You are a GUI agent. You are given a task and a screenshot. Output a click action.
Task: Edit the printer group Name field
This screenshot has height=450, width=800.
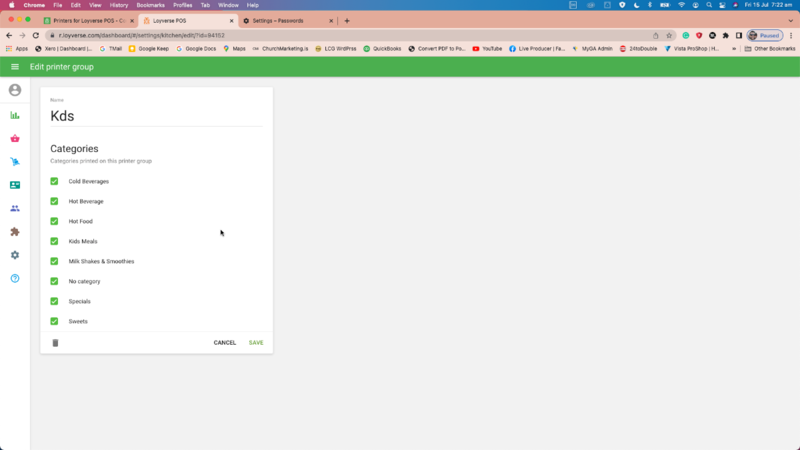[156, 116]
